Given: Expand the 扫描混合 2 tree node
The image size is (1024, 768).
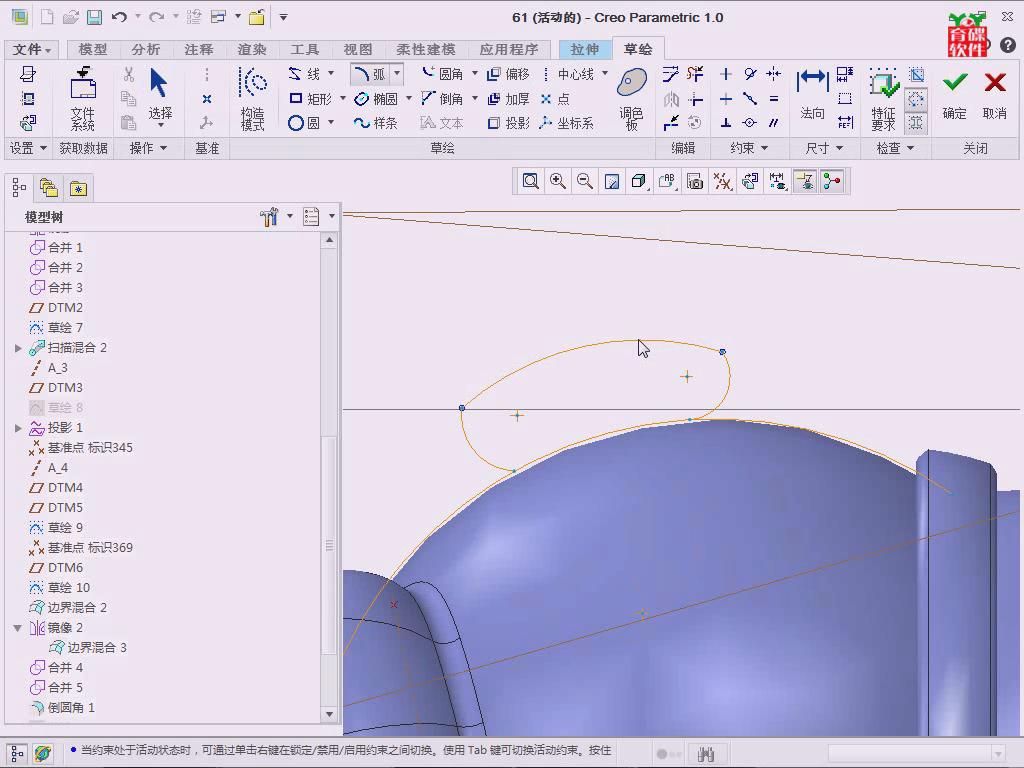Looking at the screenshot, I should (18, 348).
